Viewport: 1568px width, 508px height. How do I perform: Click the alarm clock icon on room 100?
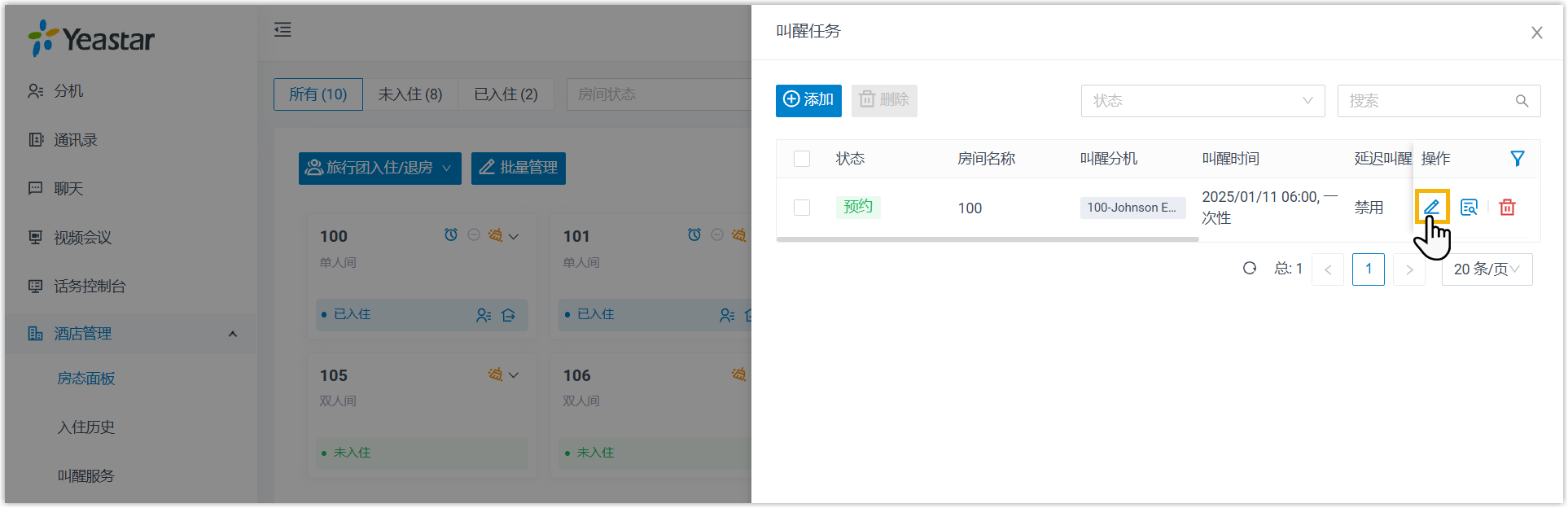click(451, 235)
